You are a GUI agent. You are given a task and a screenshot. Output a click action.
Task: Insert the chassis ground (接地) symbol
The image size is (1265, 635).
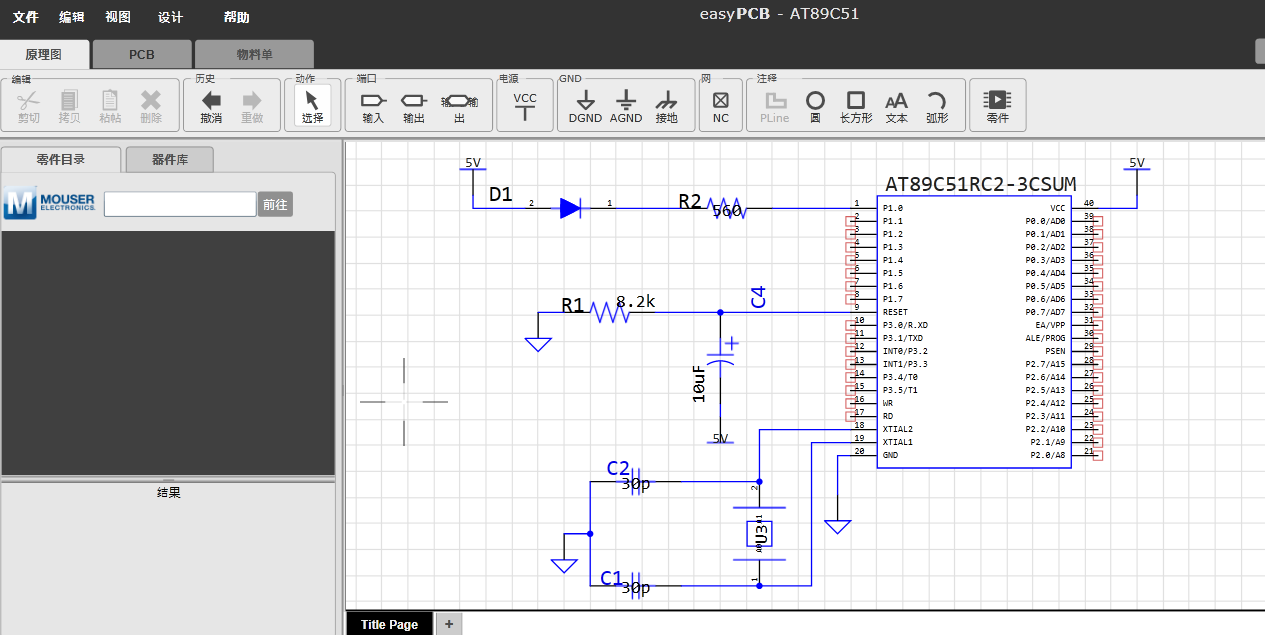tap(666, 100)
